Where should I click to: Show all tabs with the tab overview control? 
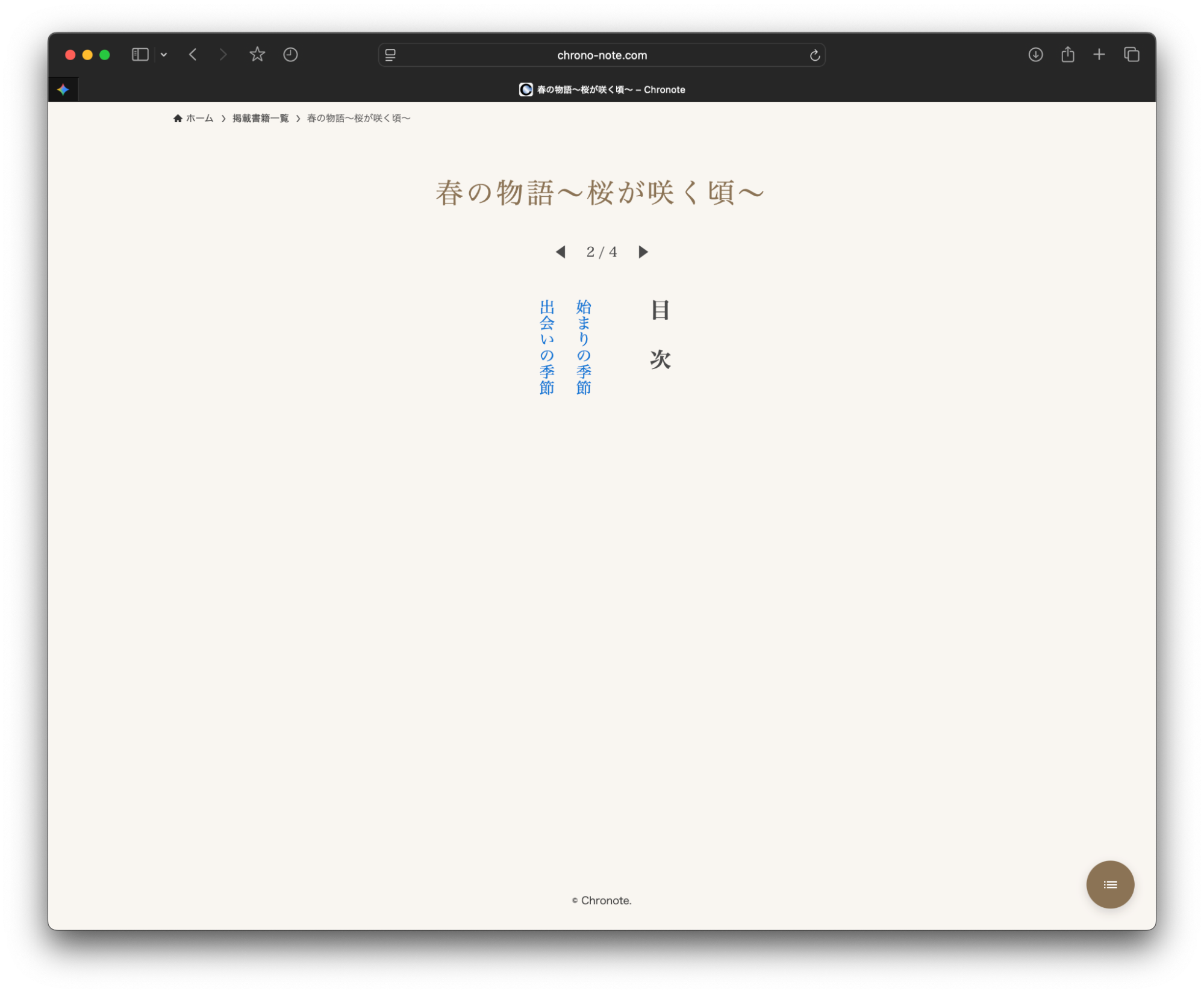click(1132, 54)
